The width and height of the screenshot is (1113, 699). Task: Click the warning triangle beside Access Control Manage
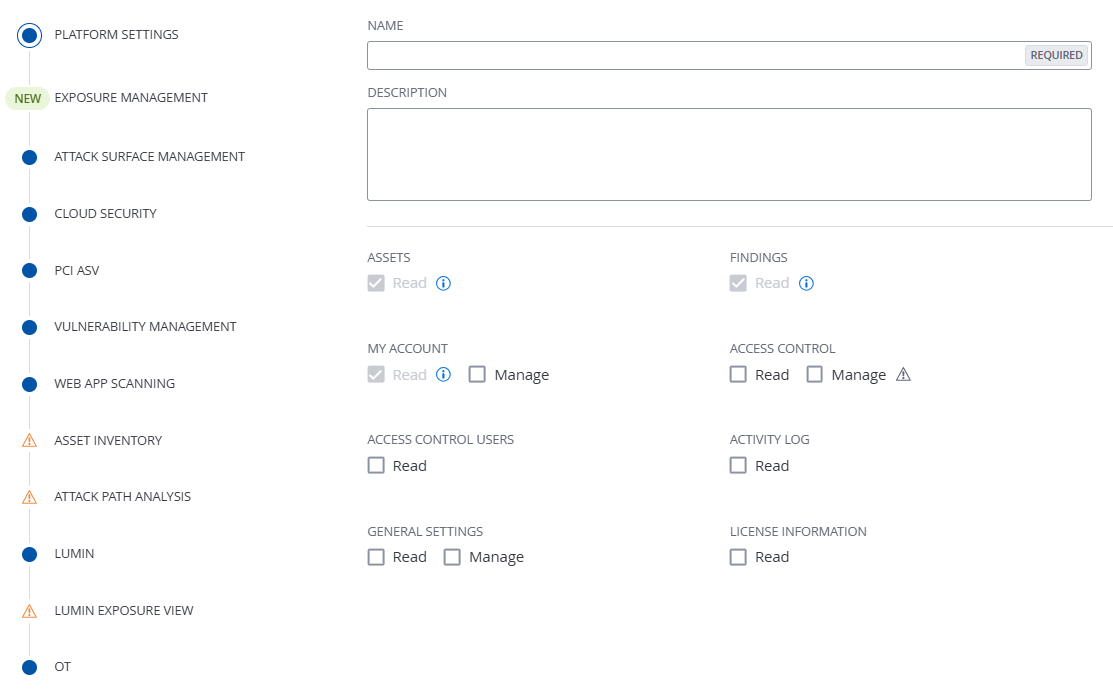(x=903, y=375)
